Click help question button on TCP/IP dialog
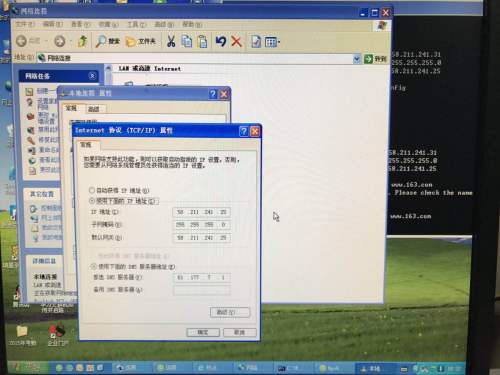 [244, 131]
